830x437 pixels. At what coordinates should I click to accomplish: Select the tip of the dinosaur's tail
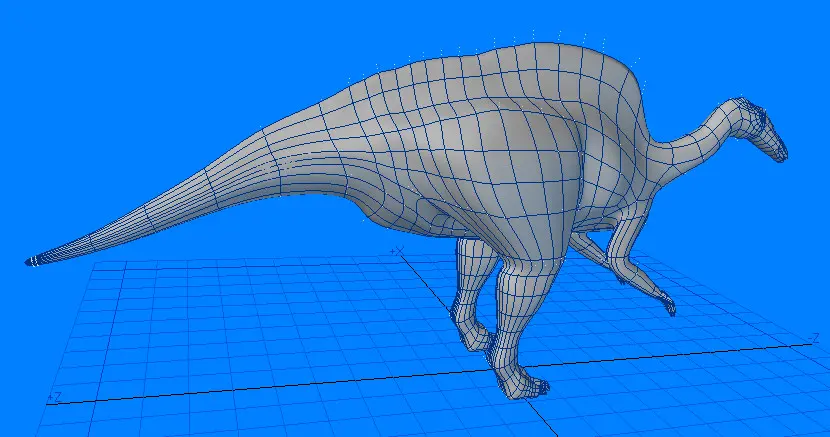pos(33,261)
